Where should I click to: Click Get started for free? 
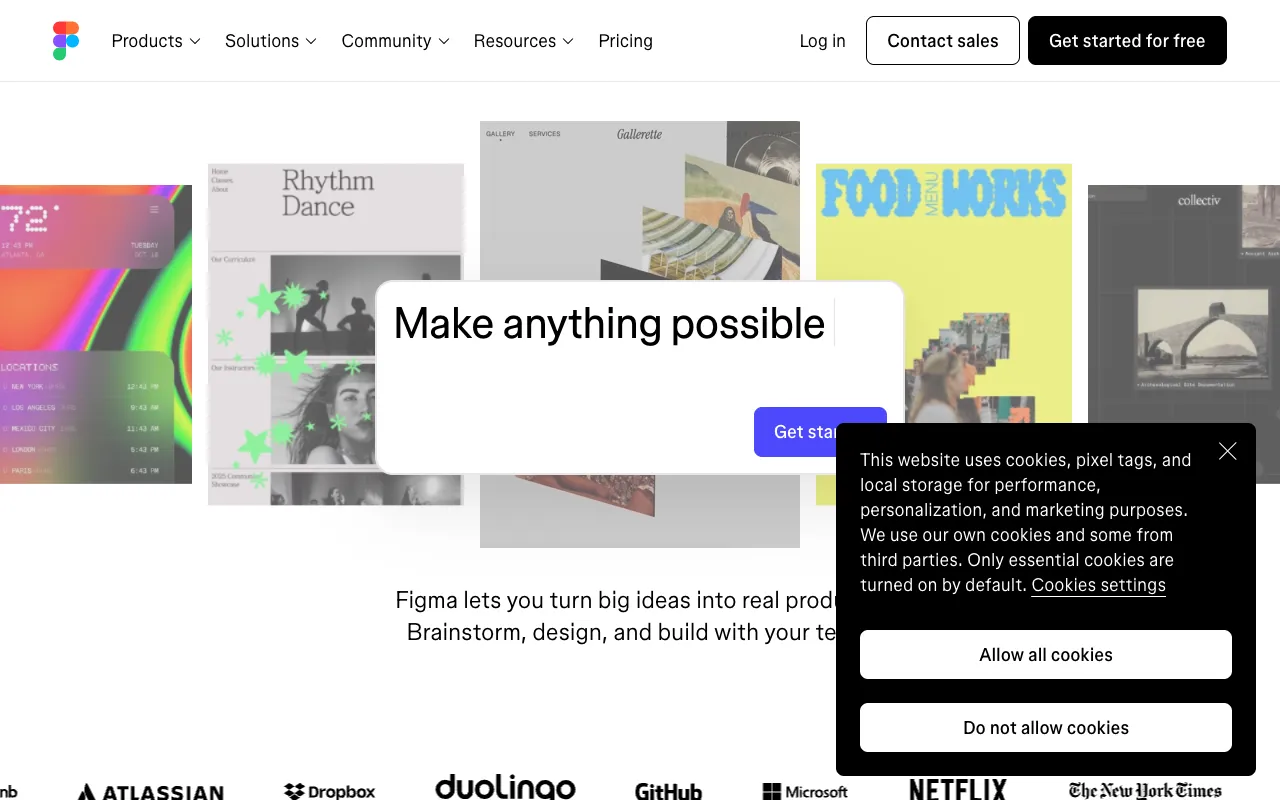click(1127, 41)
